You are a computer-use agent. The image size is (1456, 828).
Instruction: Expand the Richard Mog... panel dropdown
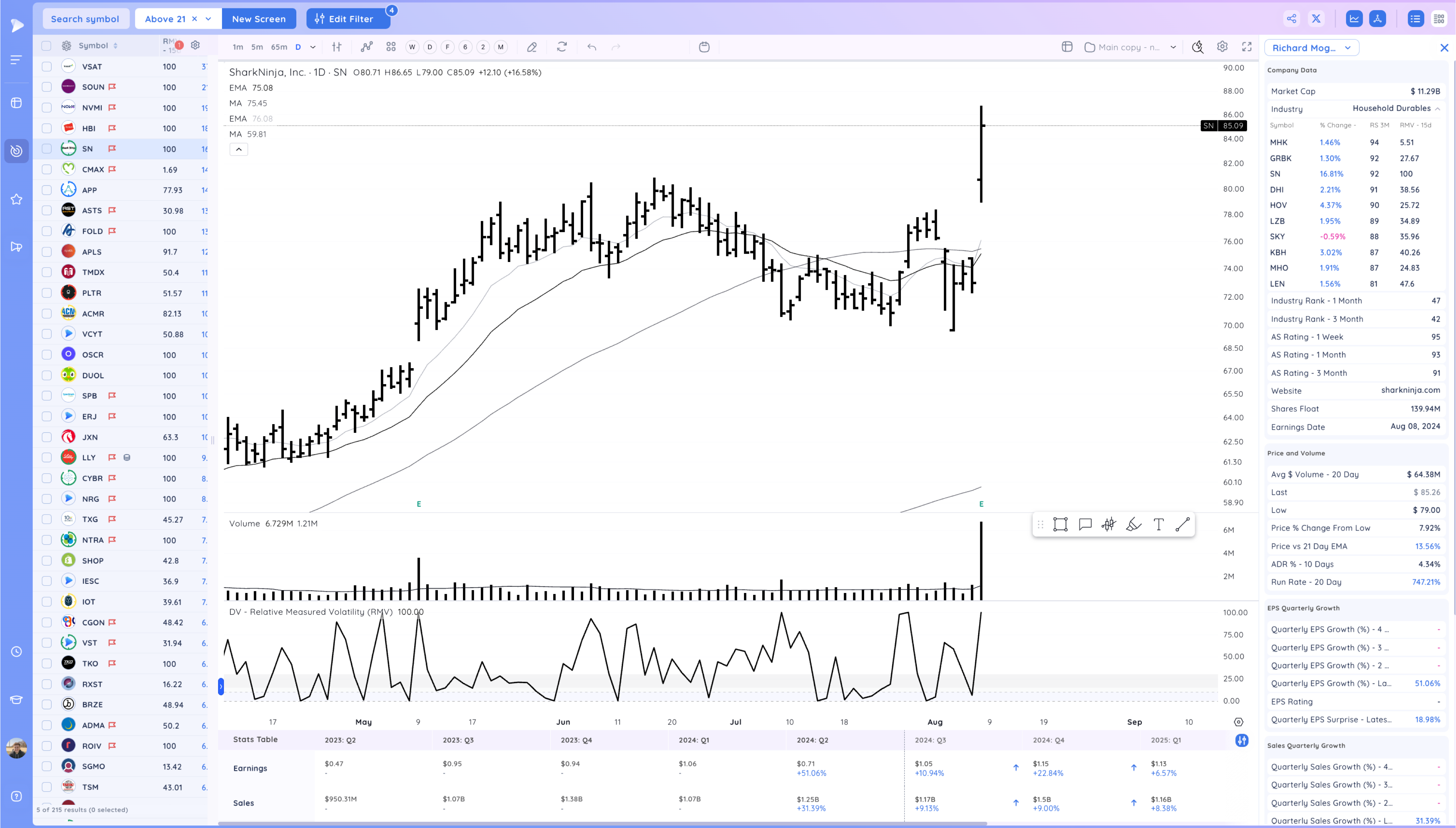point(1347,48)
